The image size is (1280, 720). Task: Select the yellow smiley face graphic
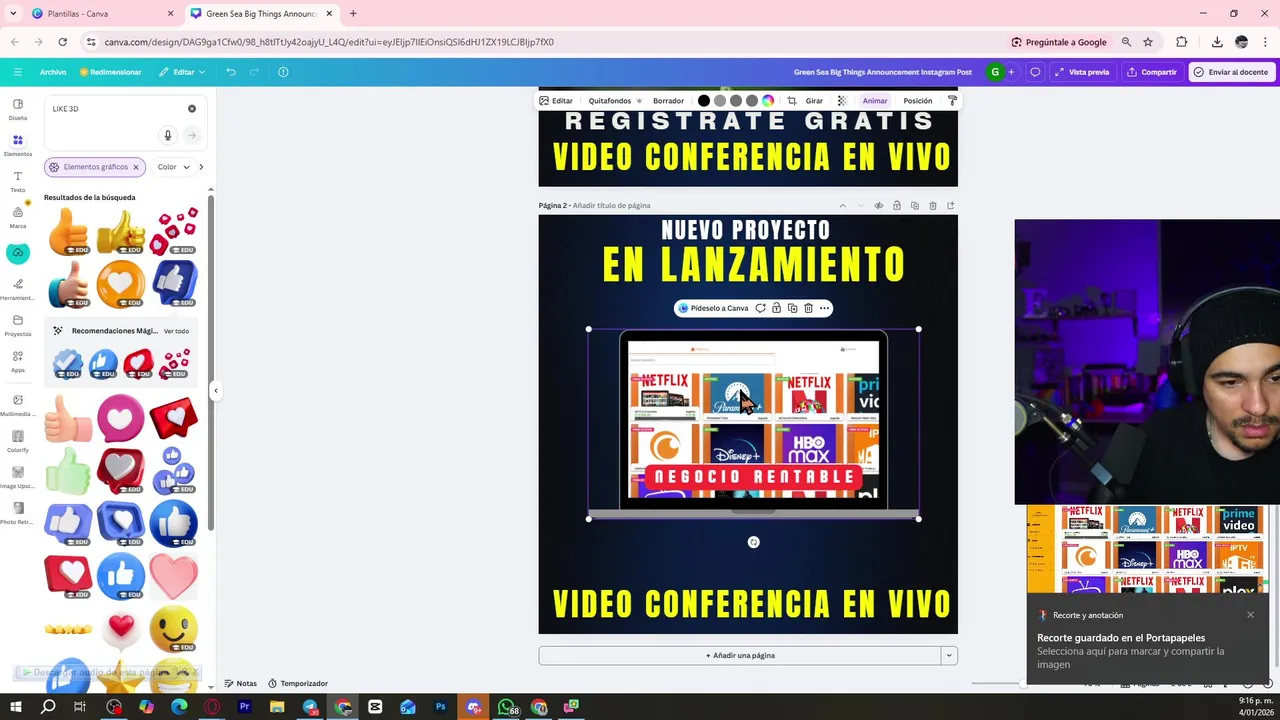tap(174, 628)
